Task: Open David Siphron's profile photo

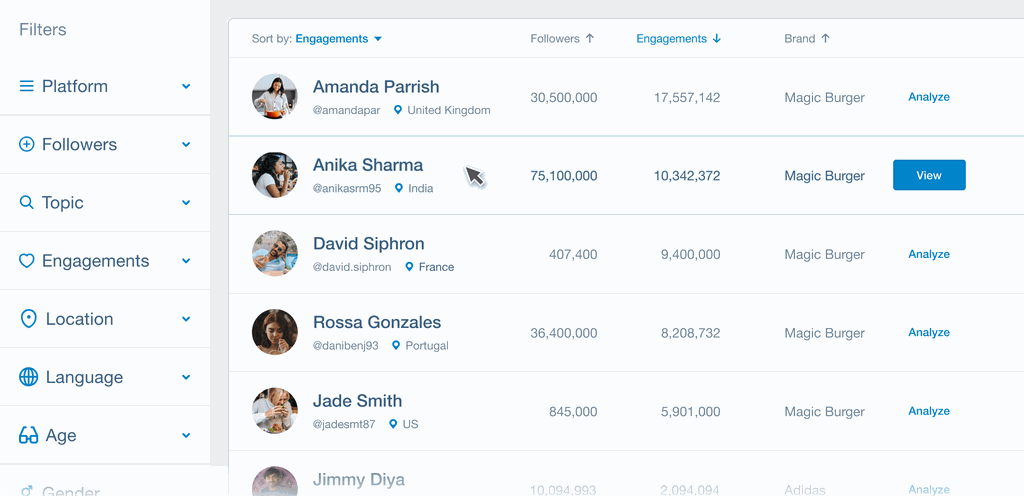Action: (x=275, y=254)
